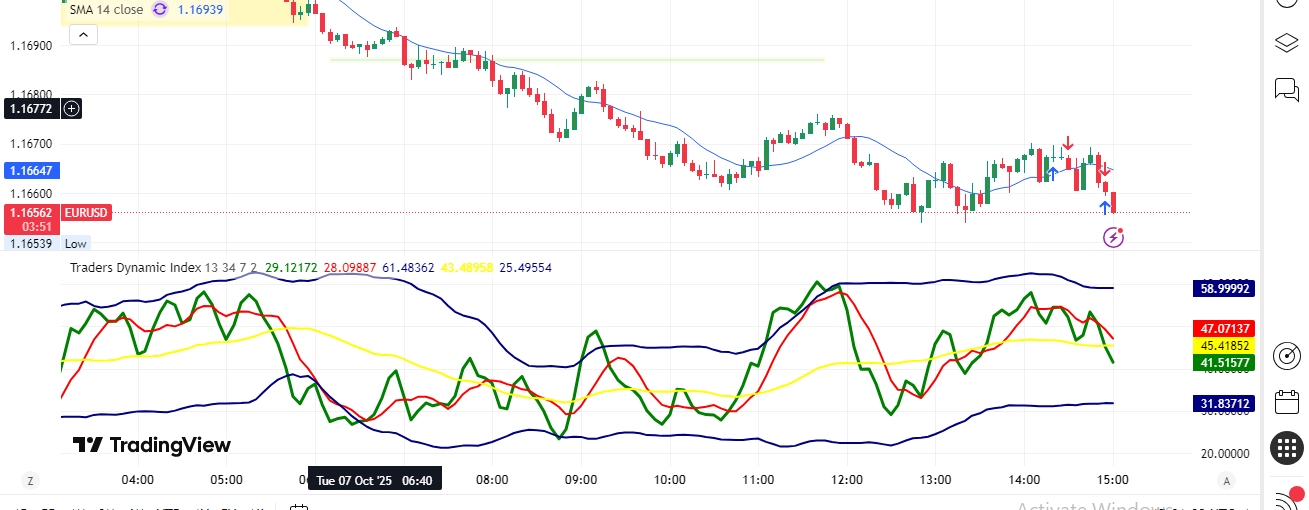Click the plus icon beside 1.16772 price
Screen dimensions: 1309x510
pyautogui.click(x=72, y=108)
